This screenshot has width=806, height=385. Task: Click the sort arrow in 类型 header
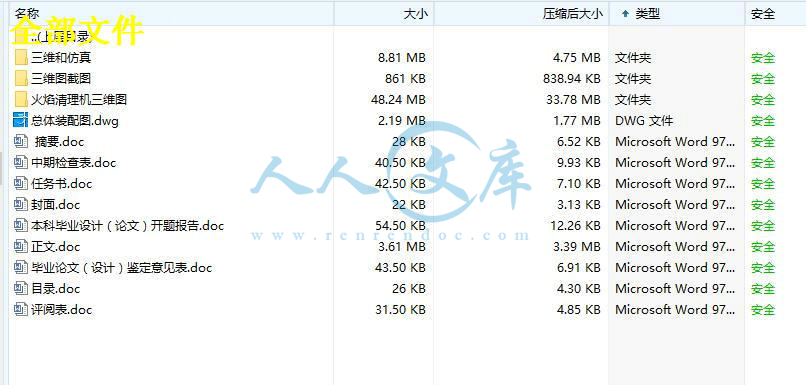[625, 14]
